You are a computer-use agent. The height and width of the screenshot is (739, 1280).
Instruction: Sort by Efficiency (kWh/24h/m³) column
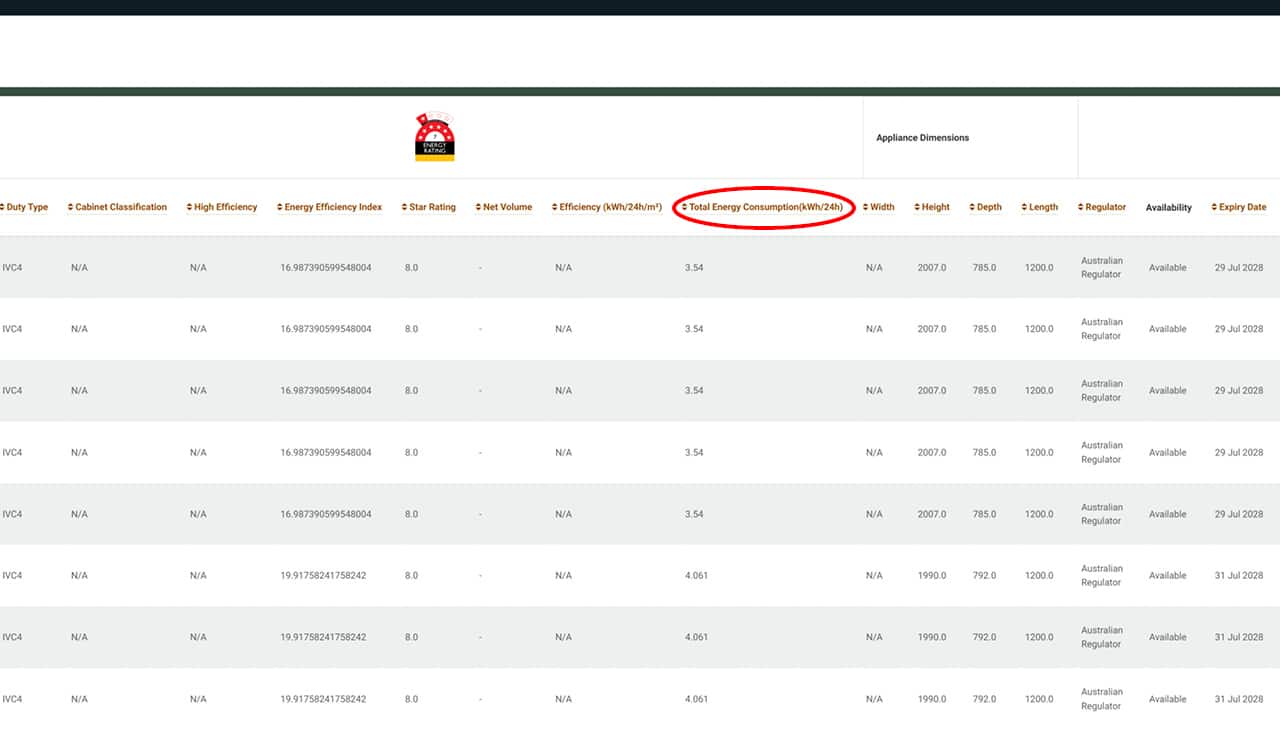click(x=610, y=208)
